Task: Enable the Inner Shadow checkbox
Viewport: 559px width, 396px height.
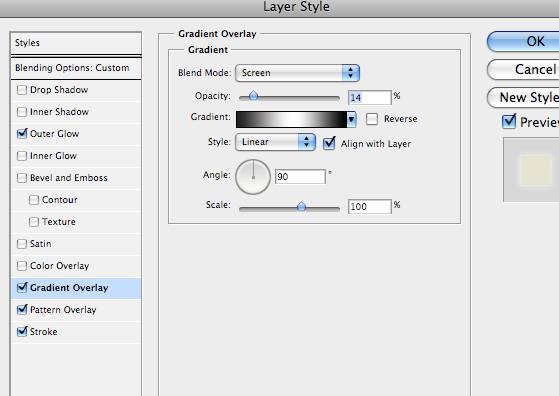Action: (x=22, y=112)
